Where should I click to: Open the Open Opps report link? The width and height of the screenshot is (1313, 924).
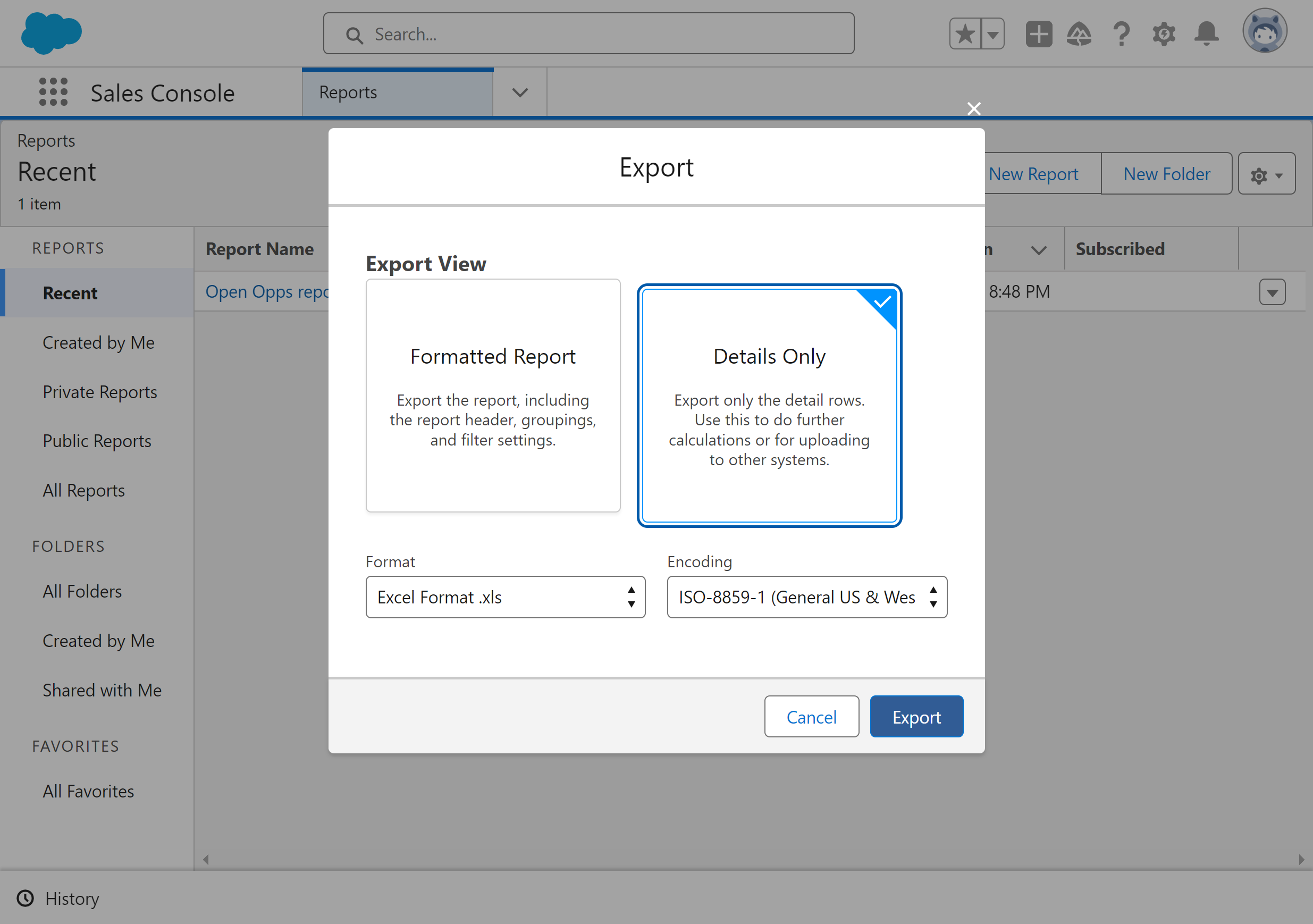pyautogui.click(x=267, y=292)
